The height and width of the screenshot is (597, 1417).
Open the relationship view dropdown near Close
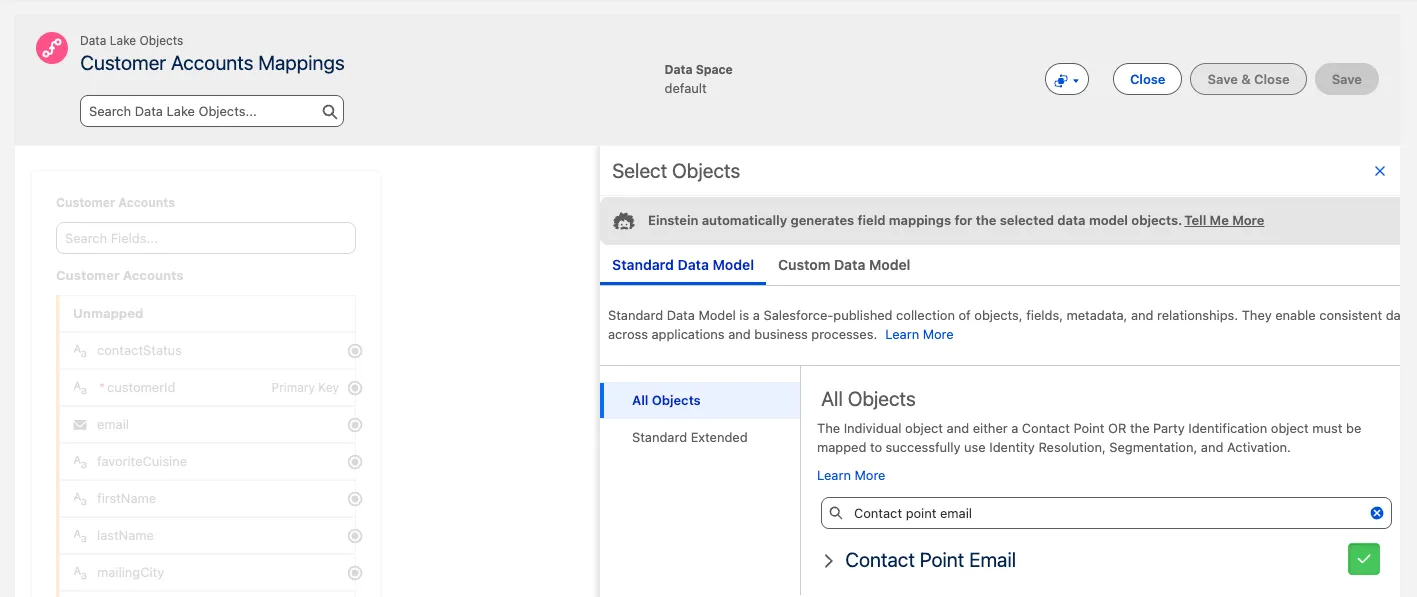pyautogui.click(x=1066, y=80)
